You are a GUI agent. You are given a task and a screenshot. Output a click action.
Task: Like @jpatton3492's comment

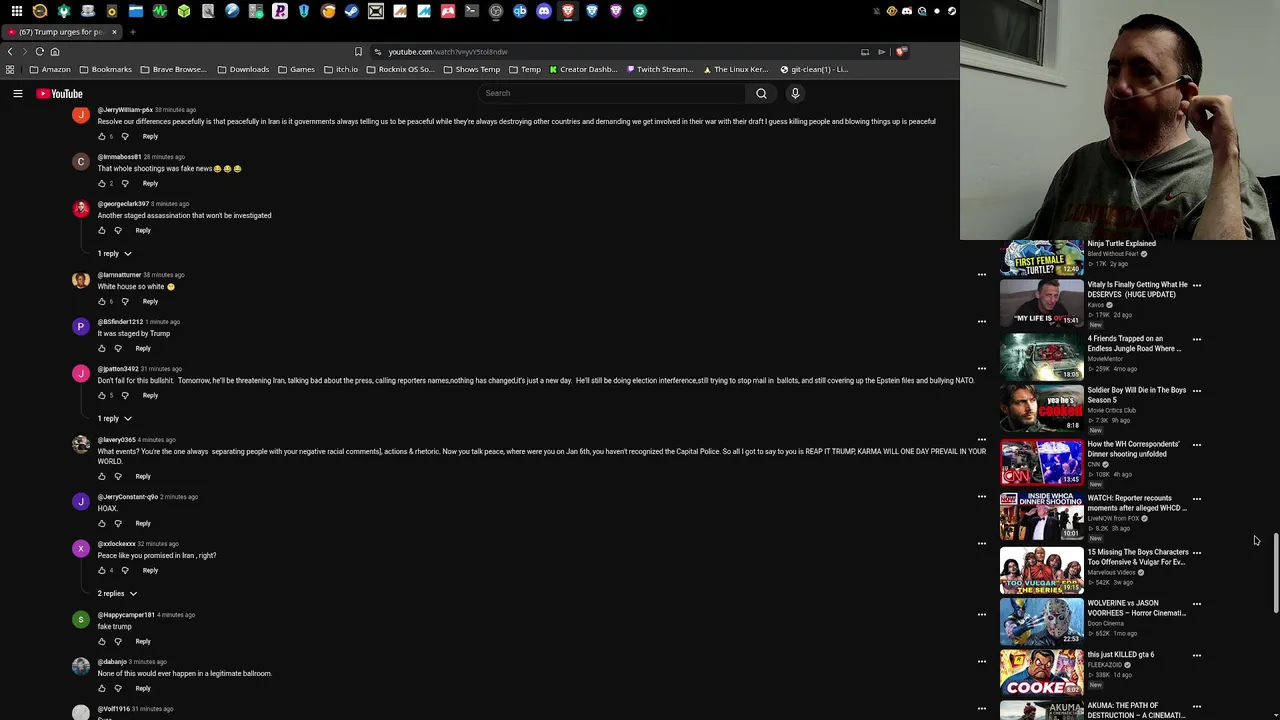[101, 395]
